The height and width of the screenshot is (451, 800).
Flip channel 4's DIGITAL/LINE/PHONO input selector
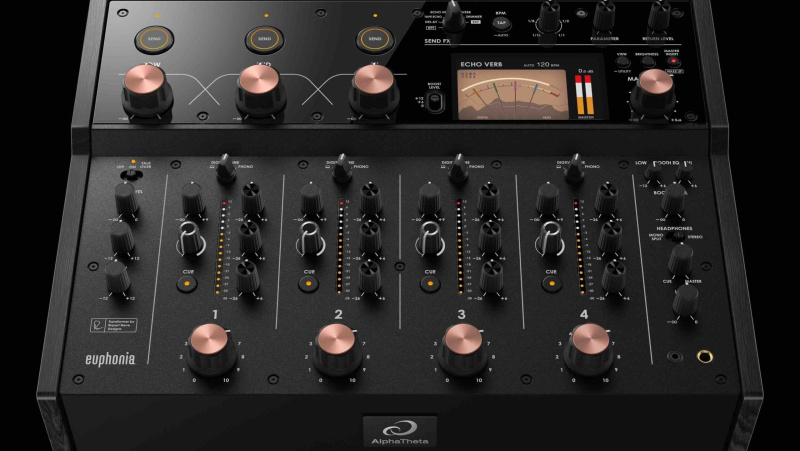574,168
